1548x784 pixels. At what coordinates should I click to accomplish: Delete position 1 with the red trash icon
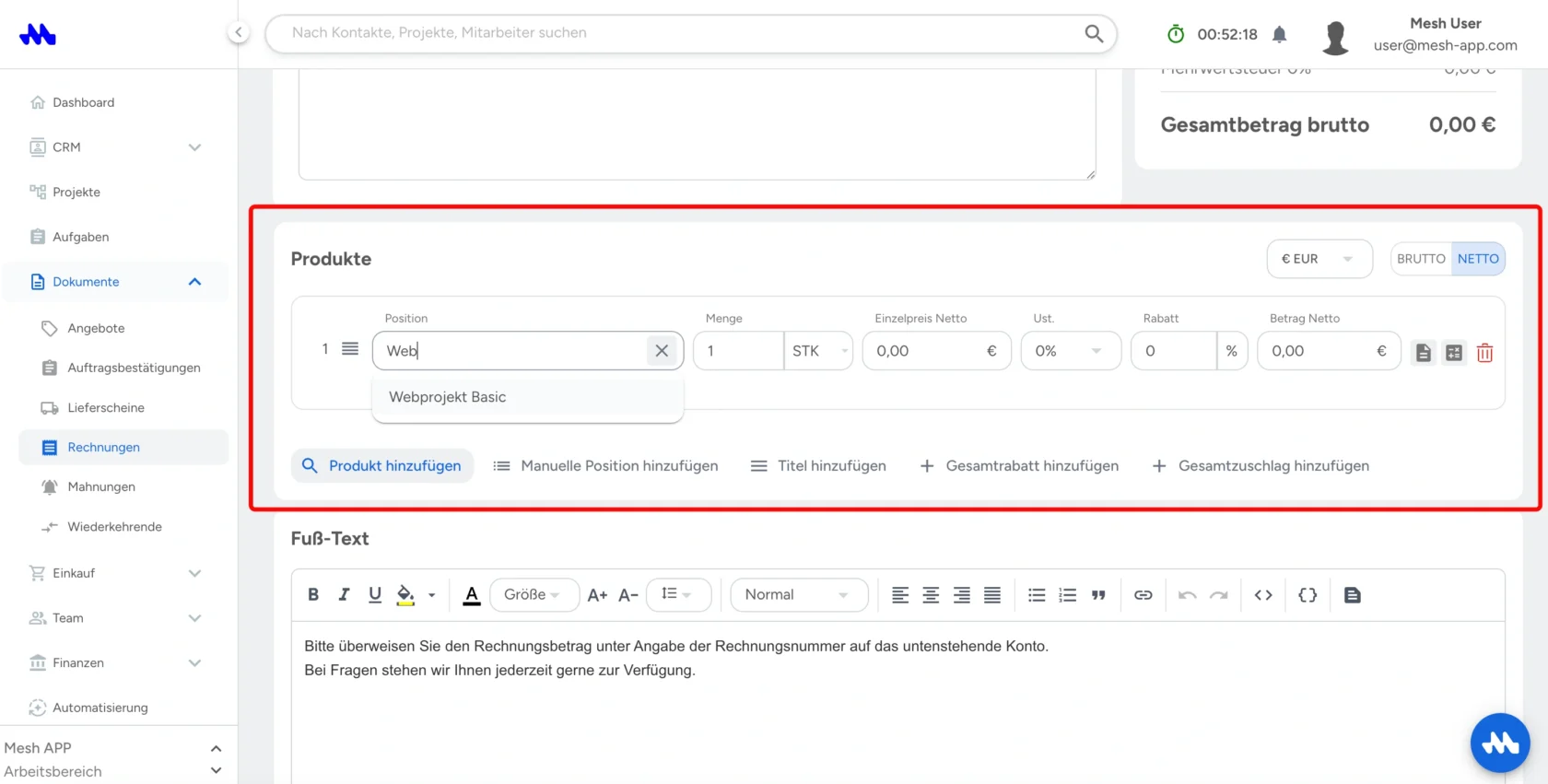(1485, 352)
